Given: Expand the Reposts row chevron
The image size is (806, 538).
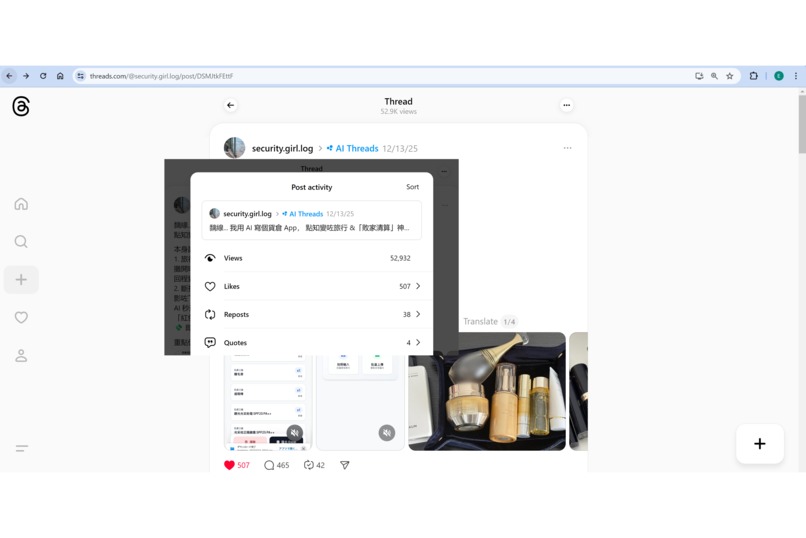Looking at the screenshot, I should [x=418, y=314].
